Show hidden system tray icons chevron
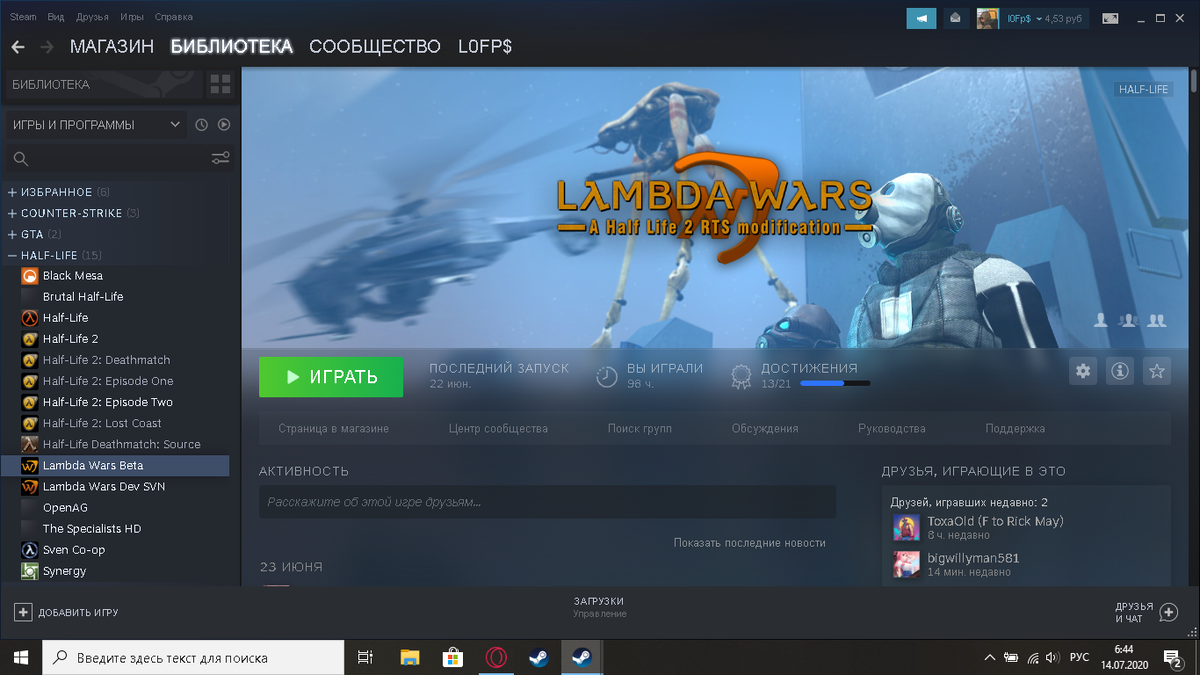 click(x=990, y=657)
